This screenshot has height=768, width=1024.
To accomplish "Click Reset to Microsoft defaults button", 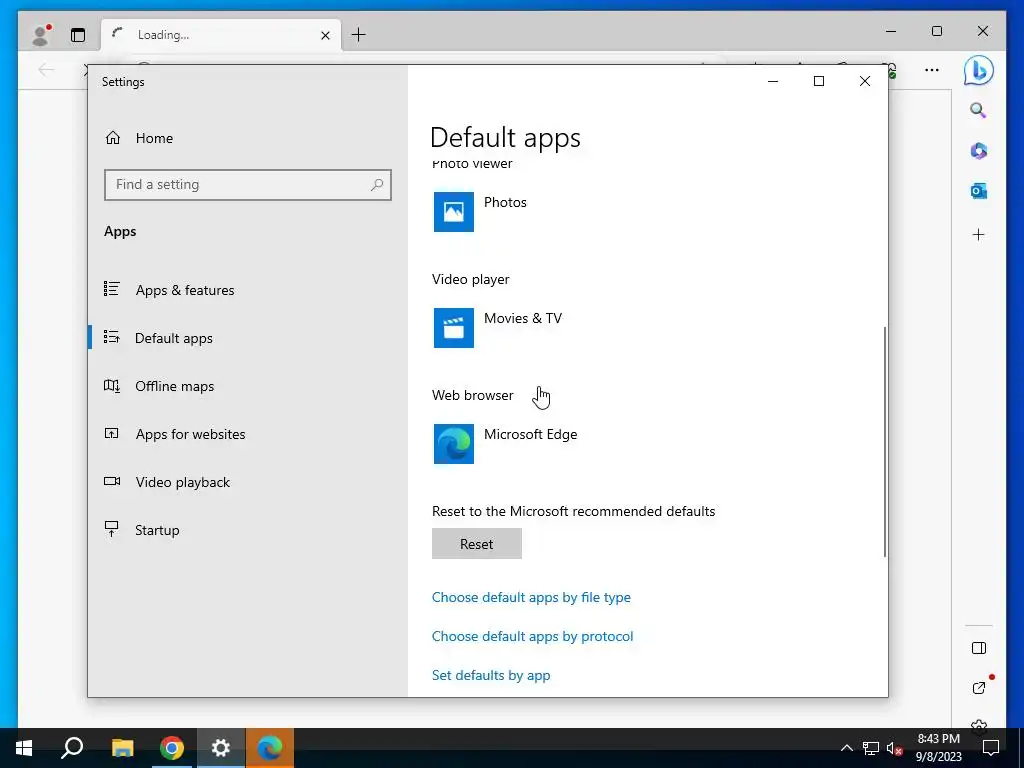I will tap(477, 544).
